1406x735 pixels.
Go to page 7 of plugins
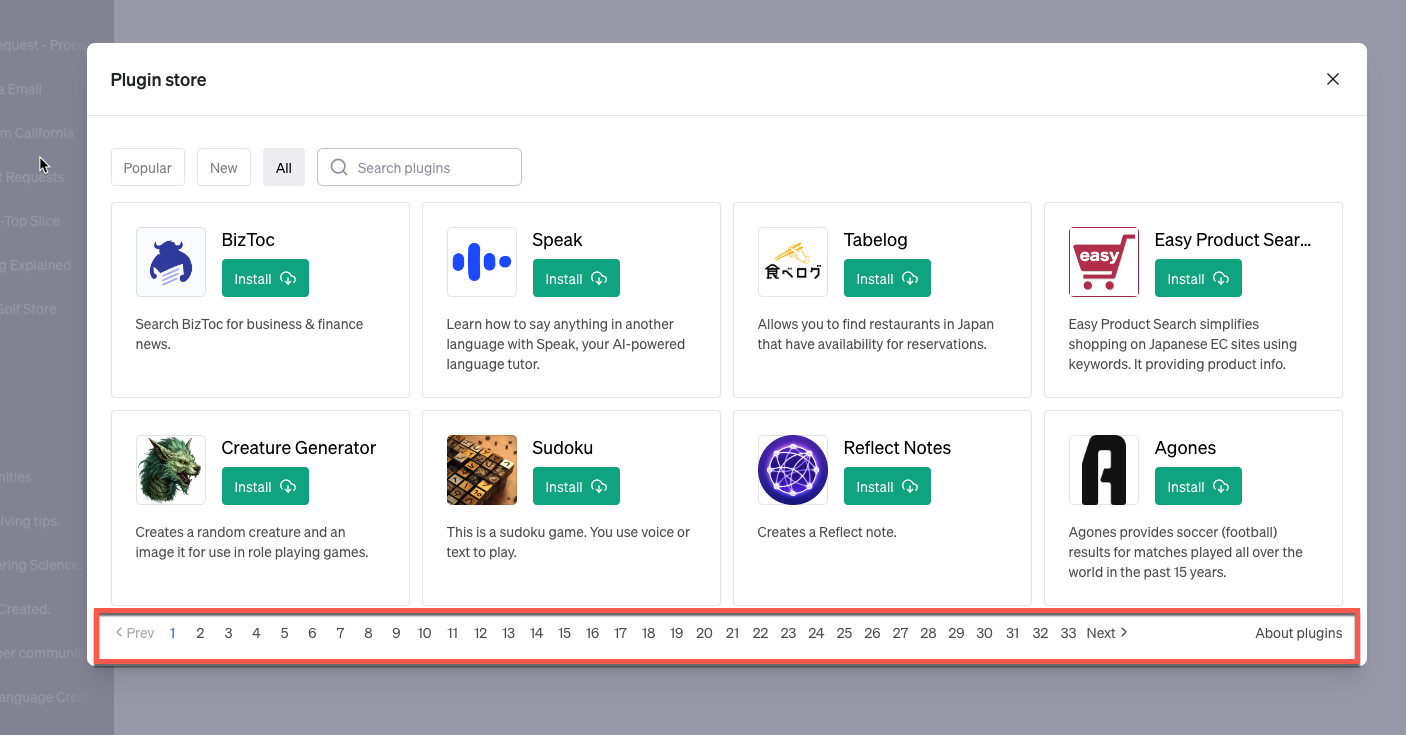(340, 633)
